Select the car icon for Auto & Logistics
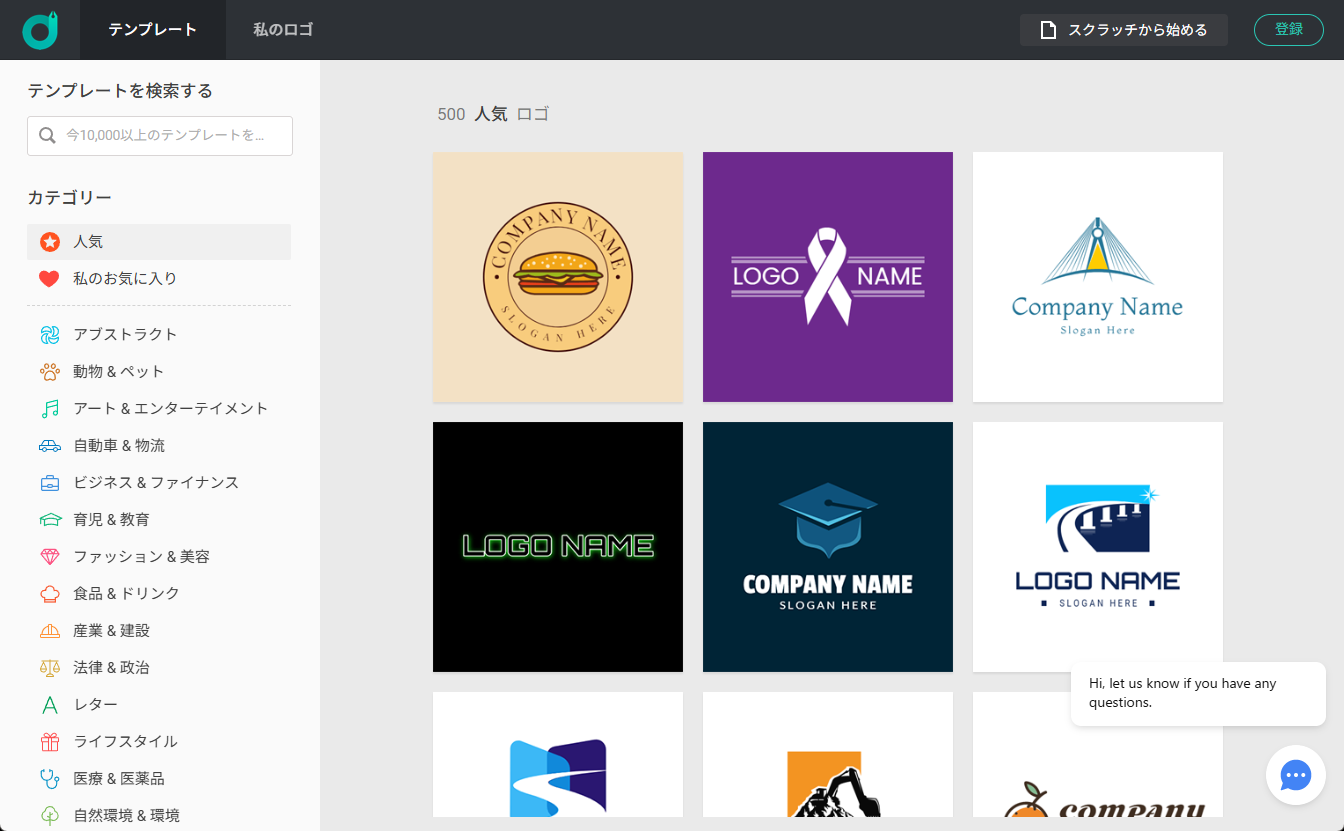This screenshot has width=1344, height=831. 50,446
